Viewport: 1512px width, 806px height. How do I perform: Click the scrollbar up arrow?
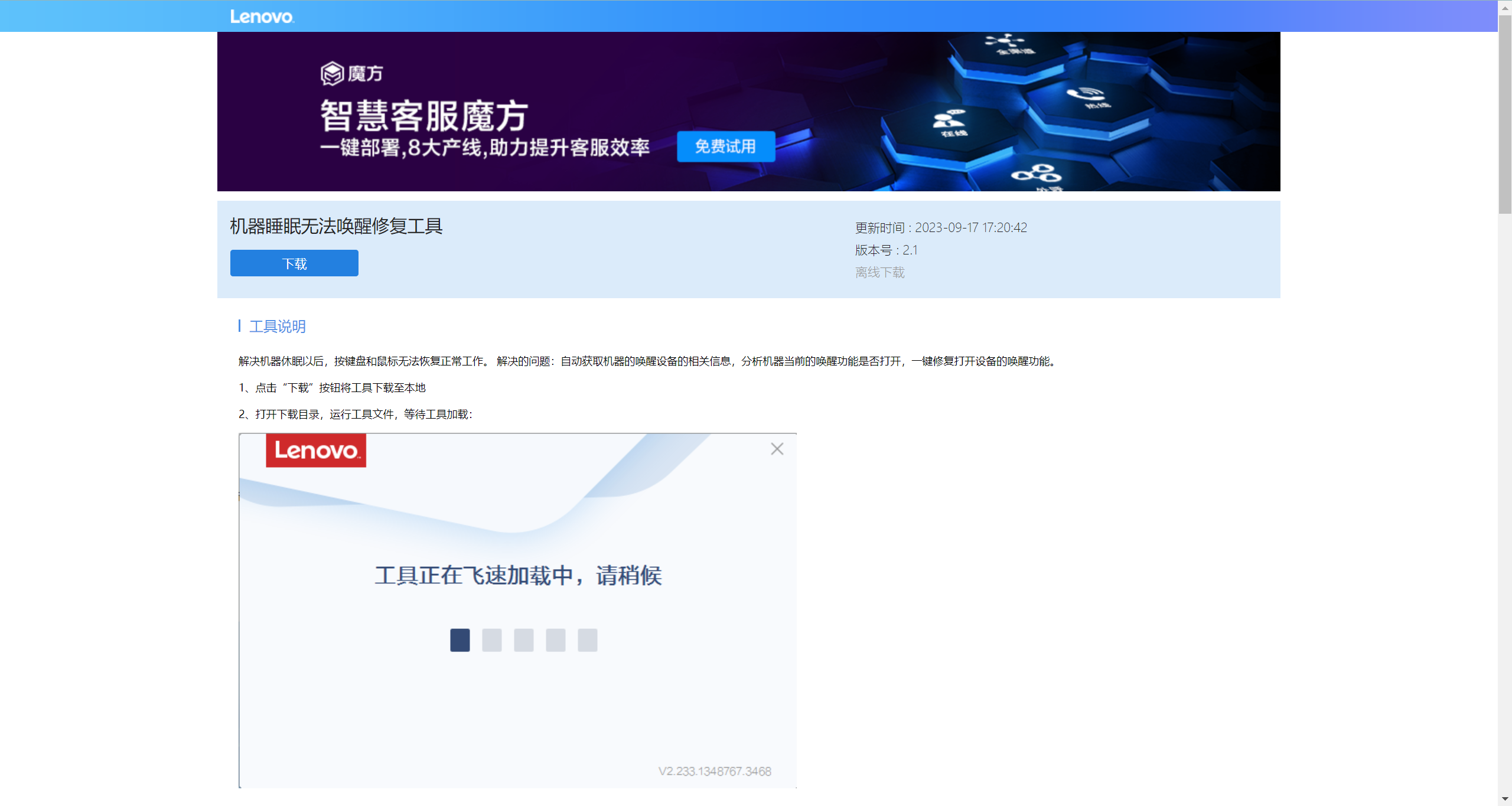pyautogui.click(x=1505, y=8)
